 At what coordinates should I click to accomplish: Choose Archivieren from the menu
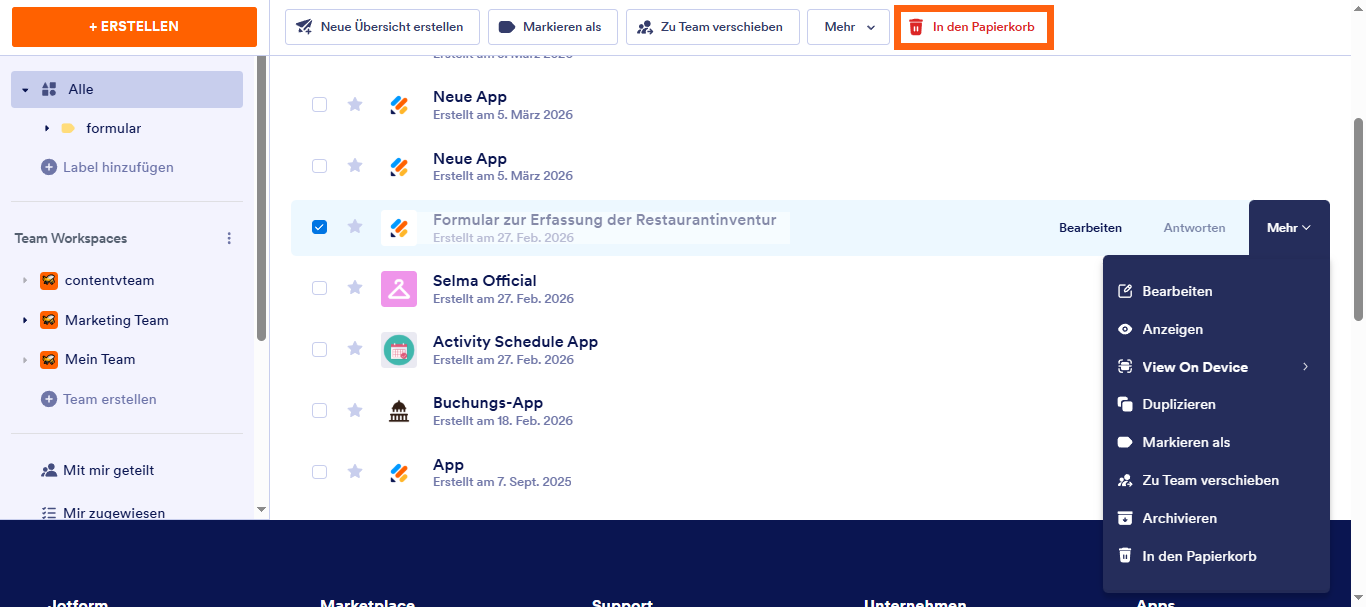(x=1216, y=518)
